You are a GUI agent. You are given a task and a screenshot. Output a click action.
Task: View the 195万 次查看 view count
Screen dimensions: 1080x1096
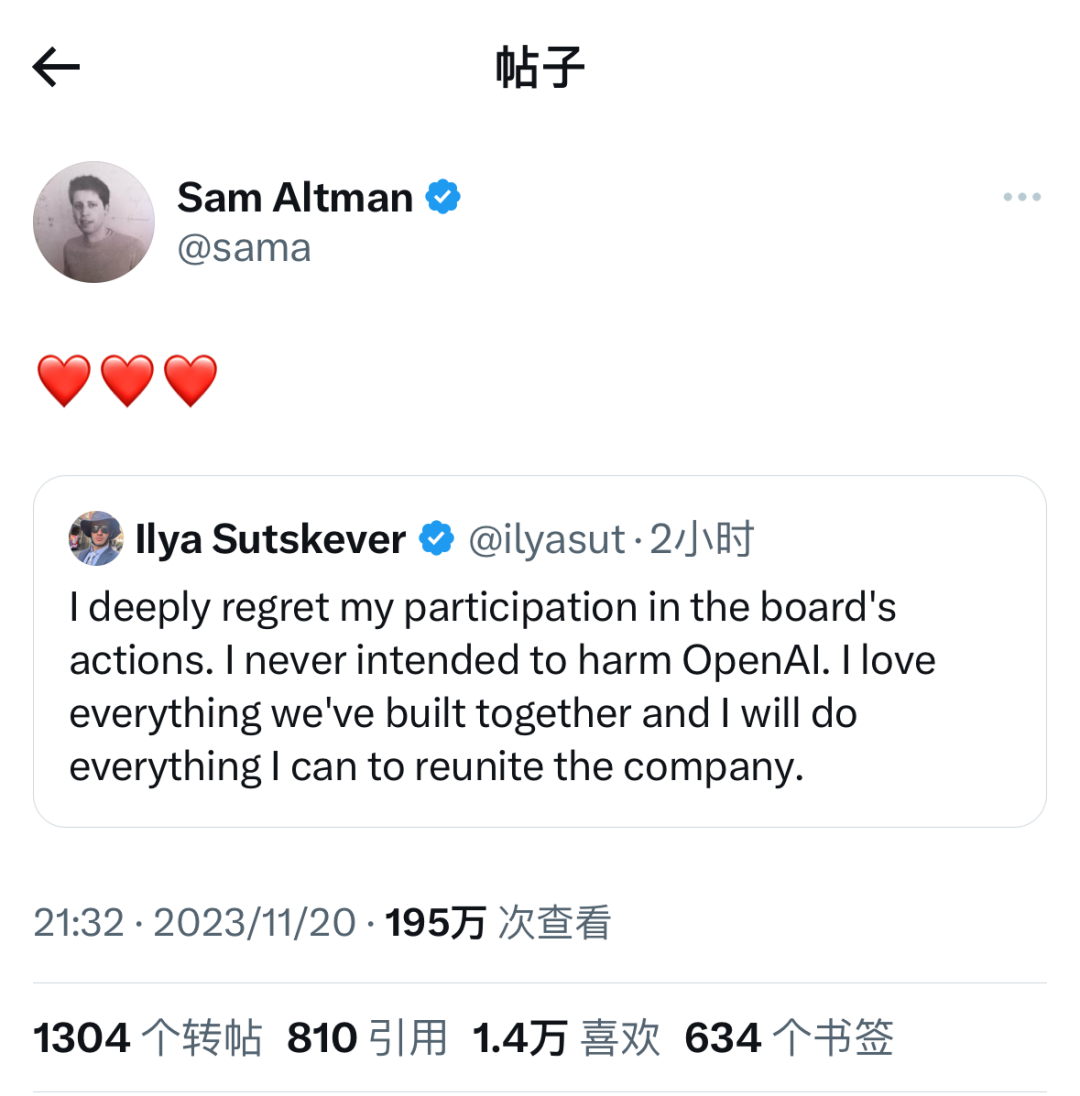(x=498, y=923)
